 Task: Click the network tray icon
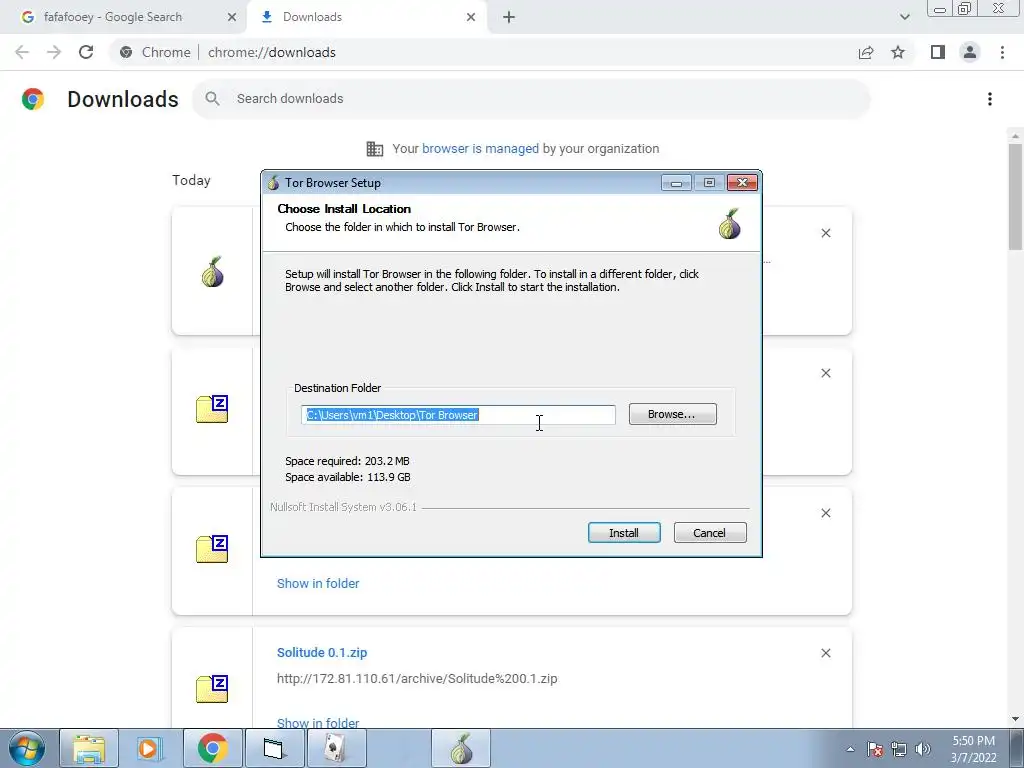pos(899,749)
